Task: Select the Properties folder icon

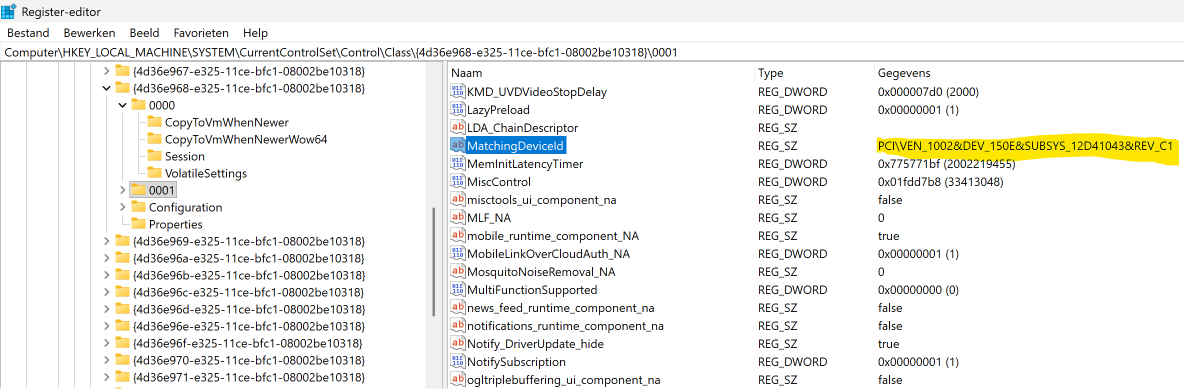Action: 138,224
